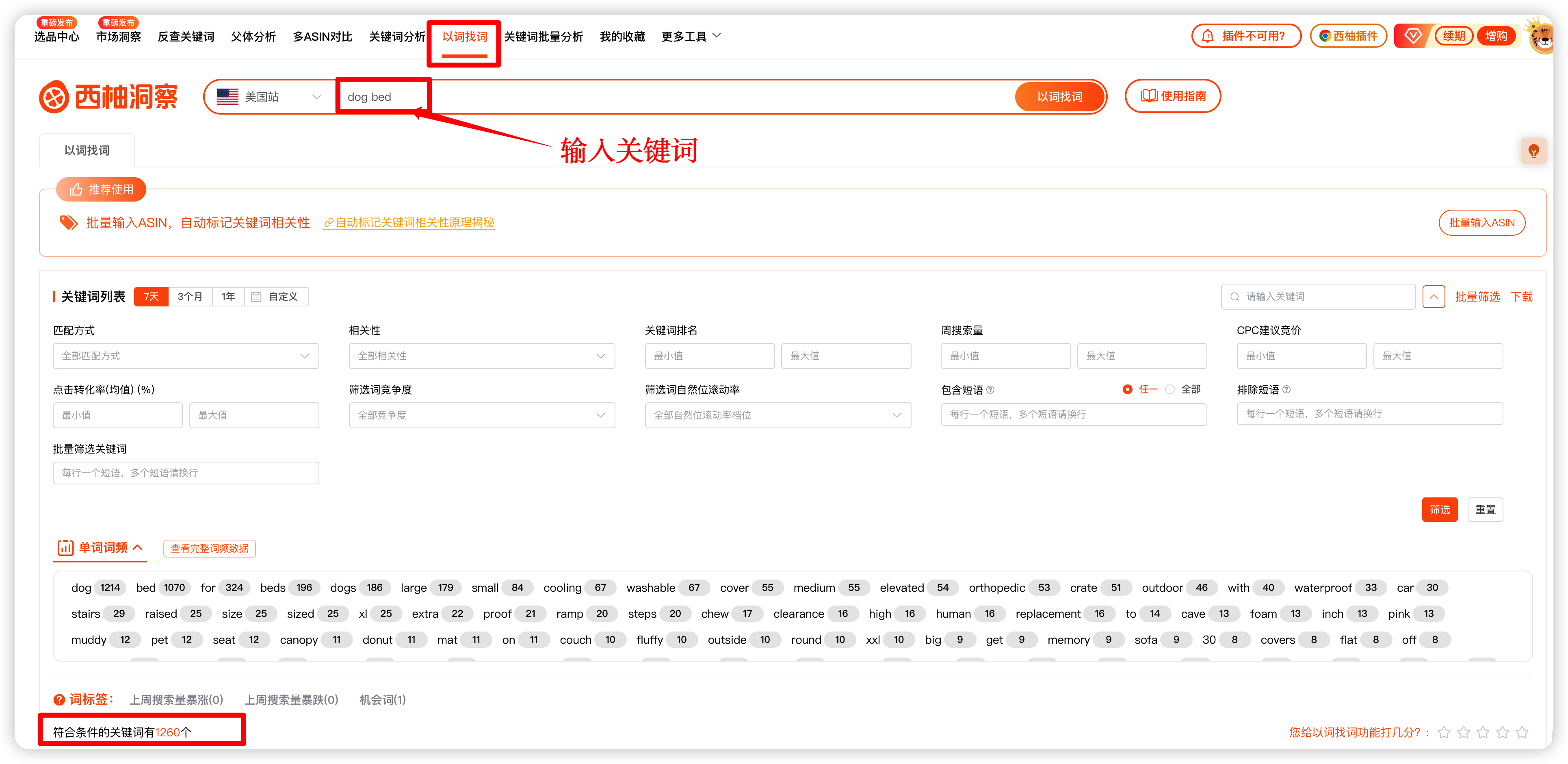1568x764 pixels.
Task: Focus 关键词排名 最小值 field
Action: (710, 356)
